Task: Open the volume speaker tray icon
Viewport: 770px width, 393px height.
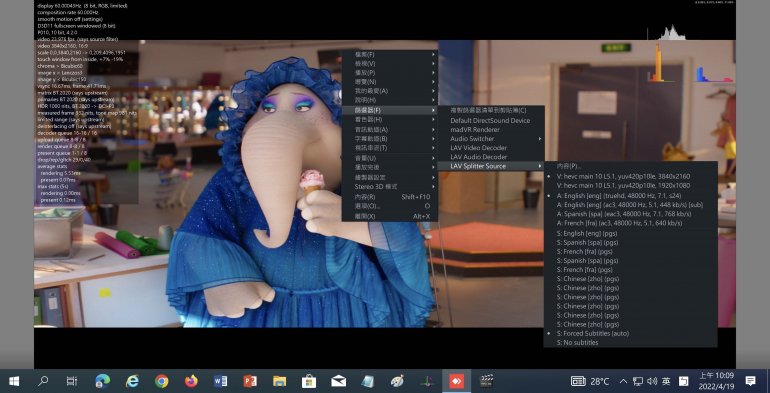Action: click(652, 381)
